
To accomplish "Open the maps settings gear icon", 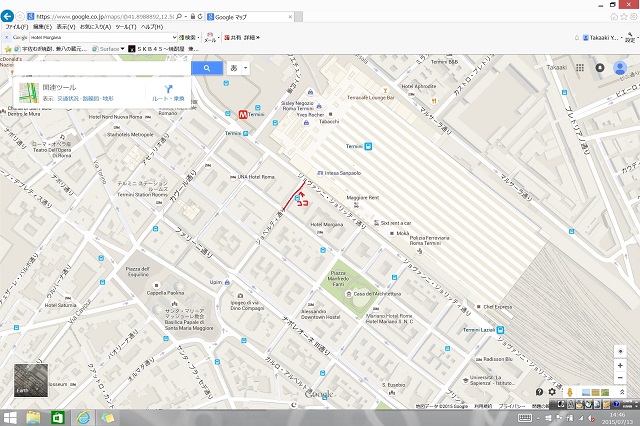I will [552, 392].
